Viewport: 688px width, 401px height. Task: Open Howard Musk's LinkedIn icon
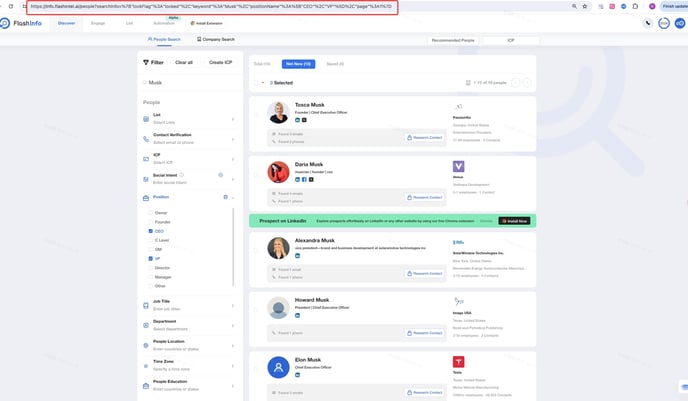click(x=297, y=315)
